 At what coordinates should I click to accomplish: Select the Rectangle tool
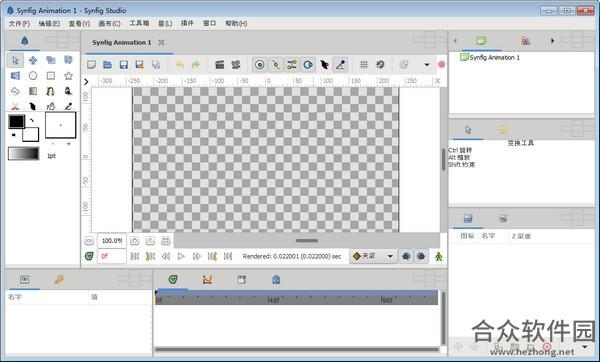(51, 76)
